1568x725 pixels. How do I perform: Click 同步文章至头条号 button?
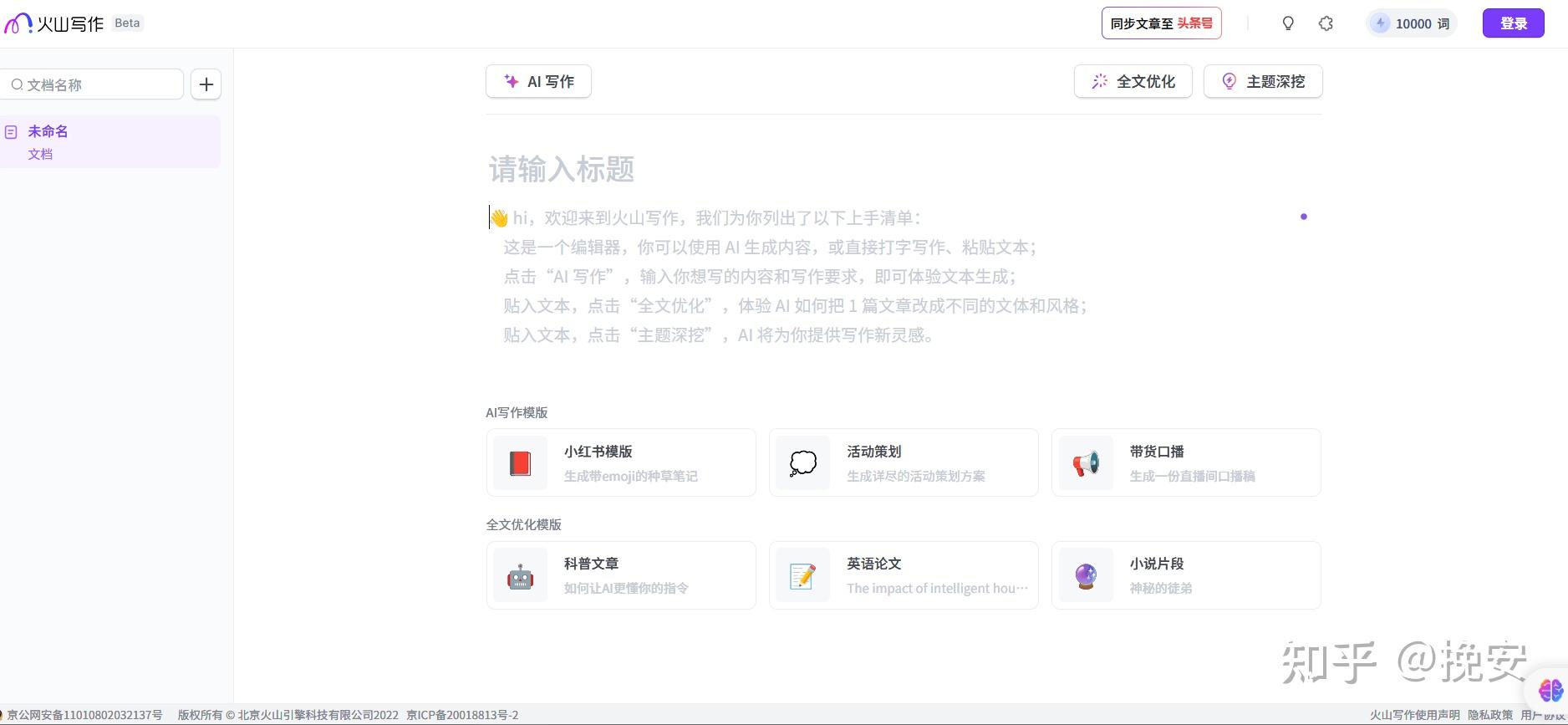[x=1161, y=23]
